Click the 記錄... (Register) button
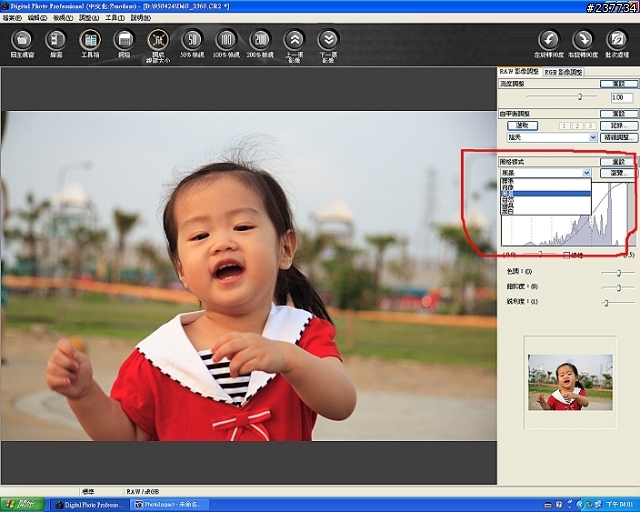Image resolution: width=640 pixels, height=512 pixels. coord(619,126)
